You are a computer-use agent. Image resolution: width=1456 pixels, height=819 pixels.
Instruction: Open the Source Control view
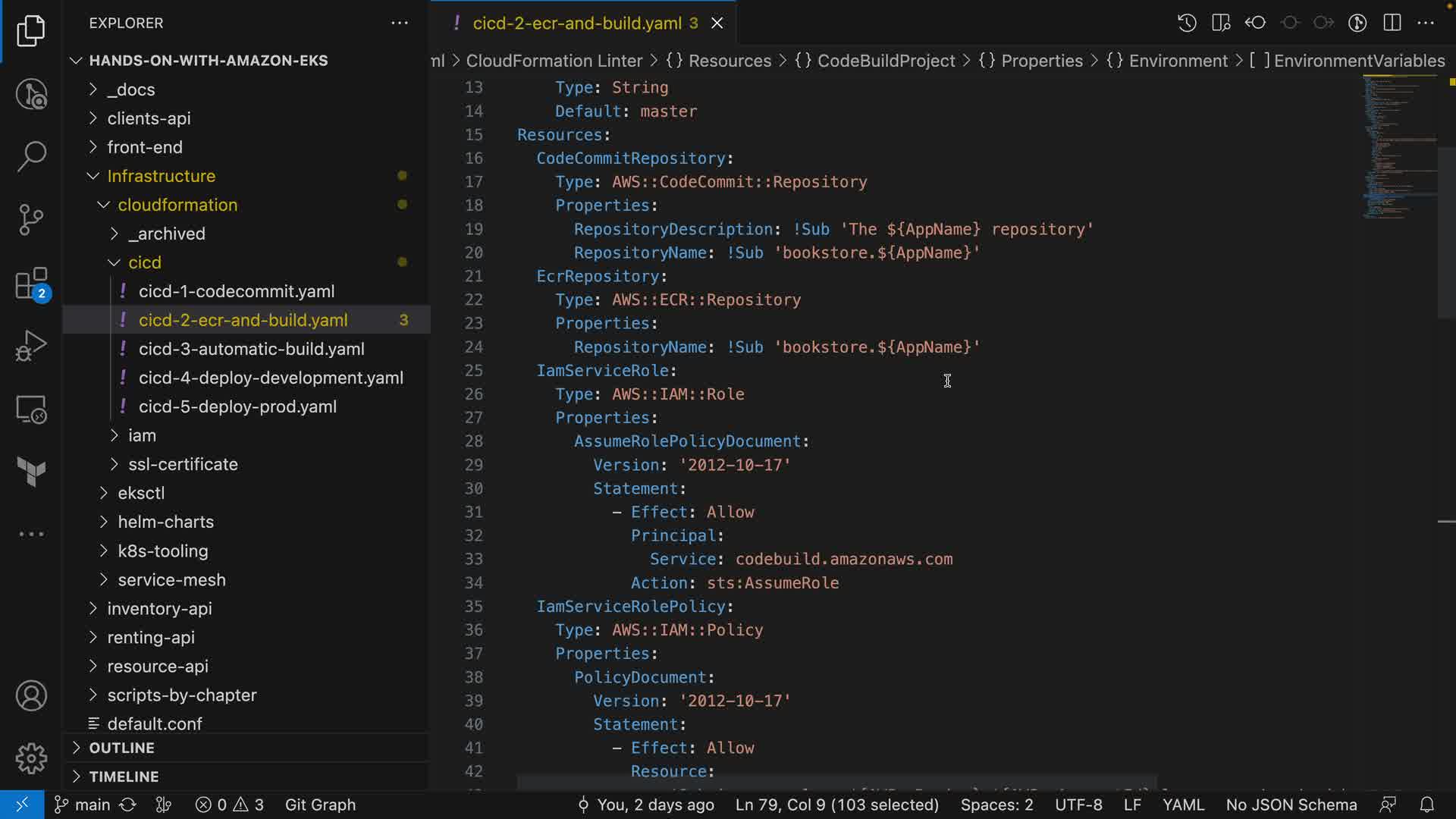tap(31, 220)
